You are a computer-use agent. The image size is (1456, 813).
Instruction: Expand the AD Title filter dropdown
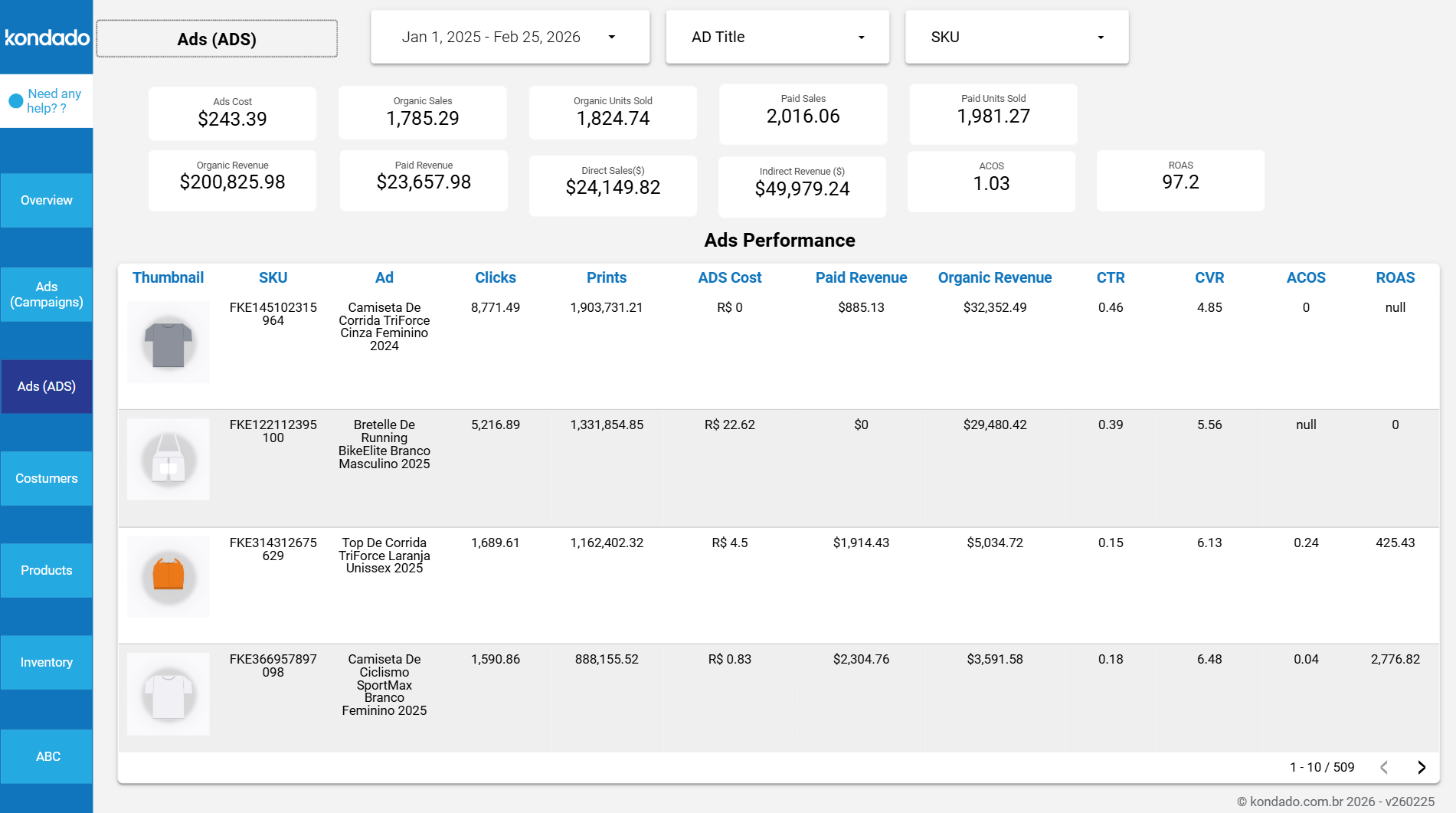[x=776, y=36]
